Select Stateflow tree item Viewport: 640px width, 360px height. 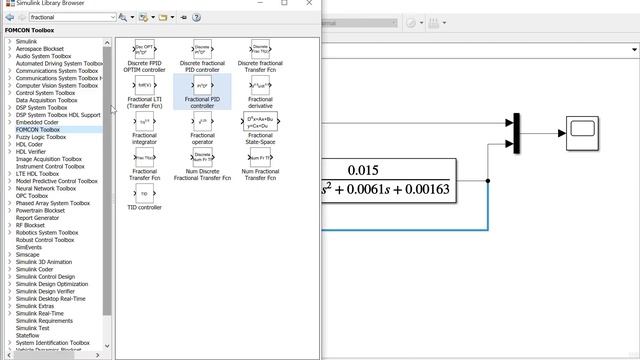pyautogui.click(x=27, y=336)
